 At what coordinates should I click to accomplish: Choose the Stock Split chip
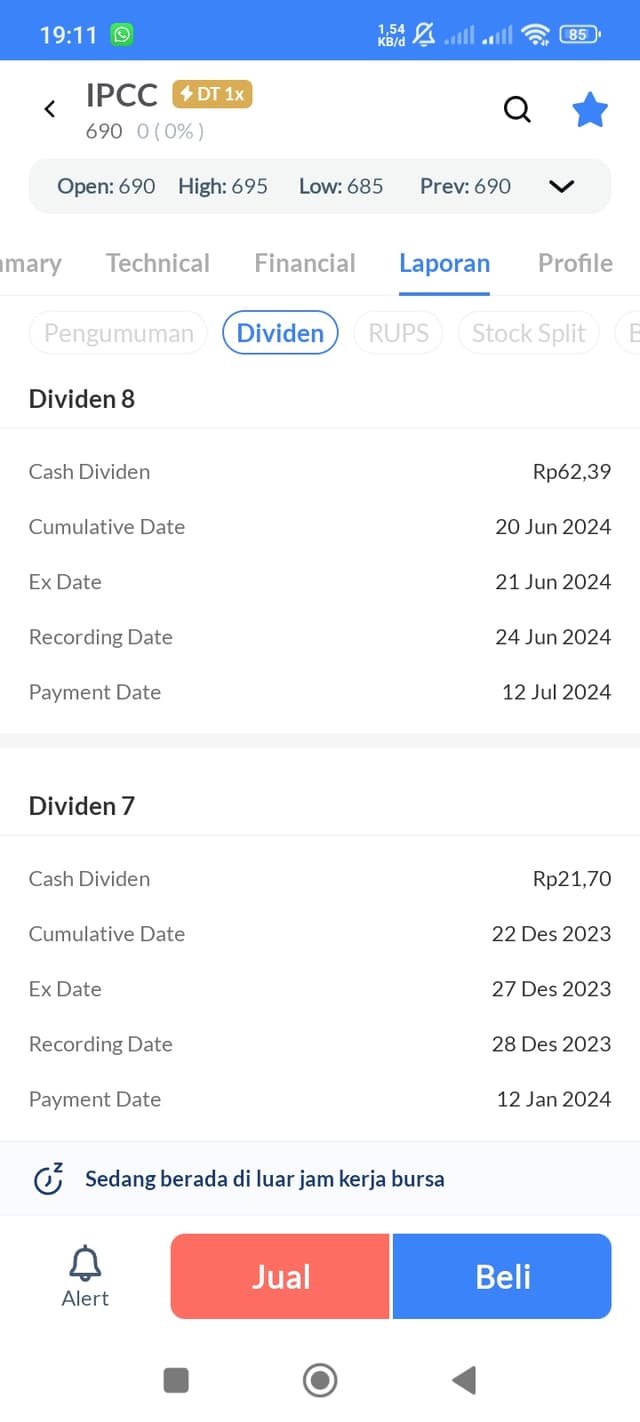[x=528, y=333]
